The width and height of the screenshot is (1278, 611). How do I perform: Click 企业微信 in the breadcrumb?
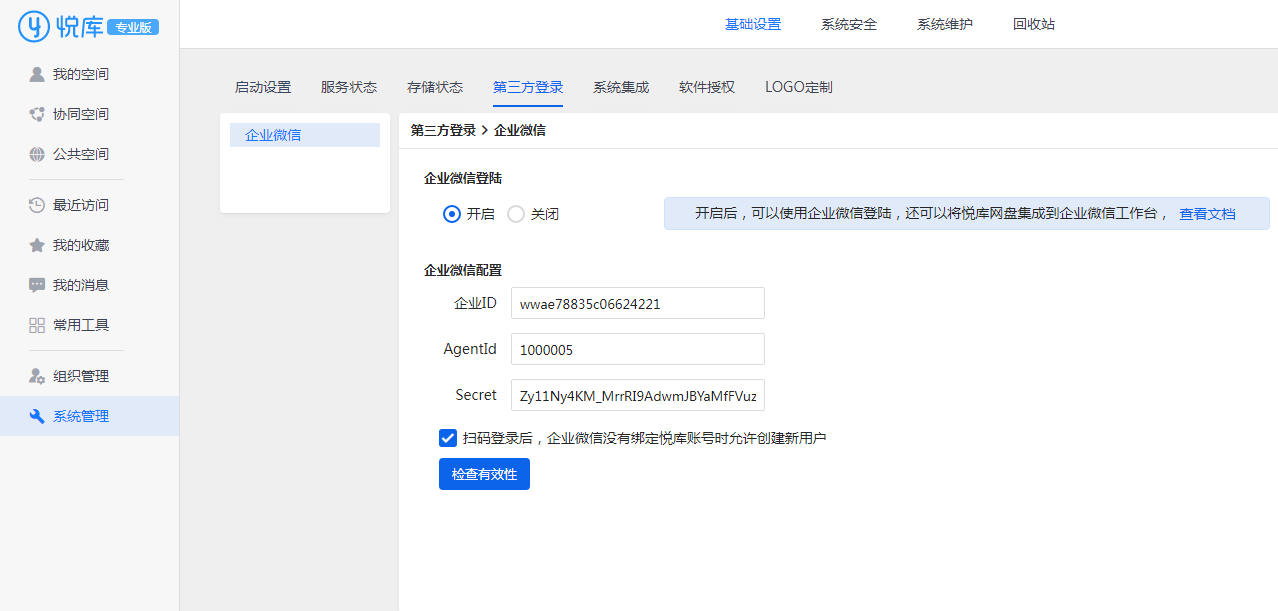click(x=520, y=130)
